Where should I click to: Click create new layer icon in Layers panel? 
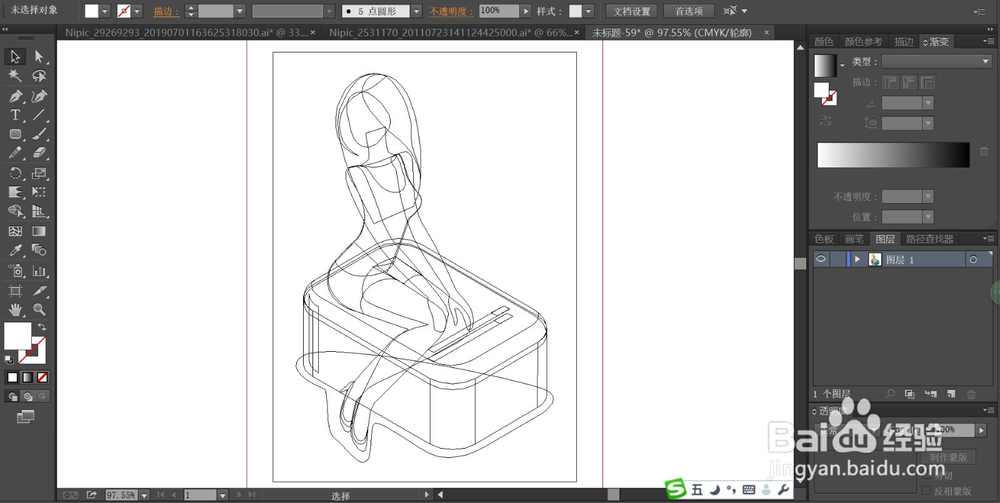[951, 395]
